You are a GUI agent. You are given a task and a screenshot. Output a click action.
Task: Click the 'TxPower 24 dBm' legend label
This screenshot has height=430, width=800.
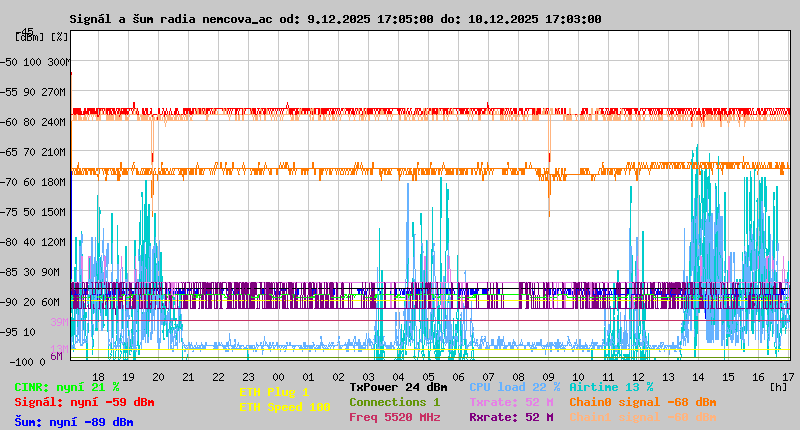point(398,386)
